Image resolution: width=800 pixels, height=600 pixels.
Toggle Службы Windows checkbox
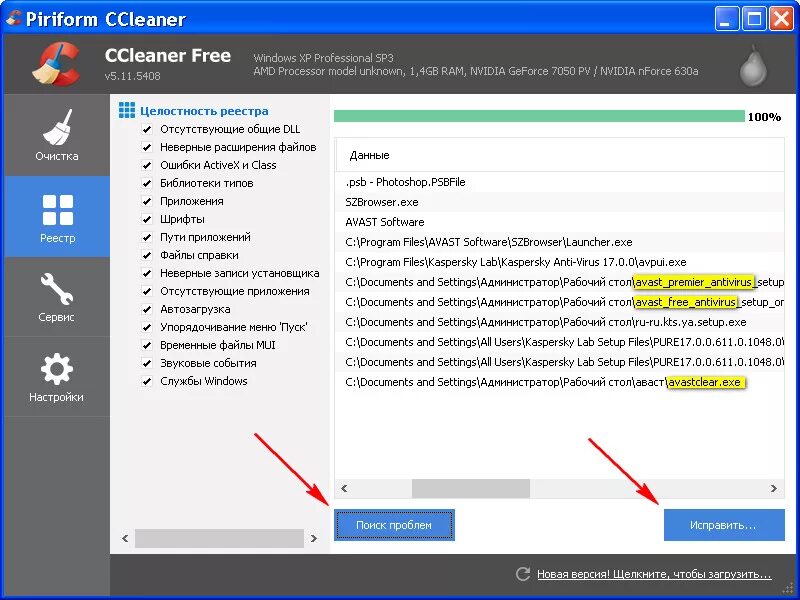click(147, 381)
